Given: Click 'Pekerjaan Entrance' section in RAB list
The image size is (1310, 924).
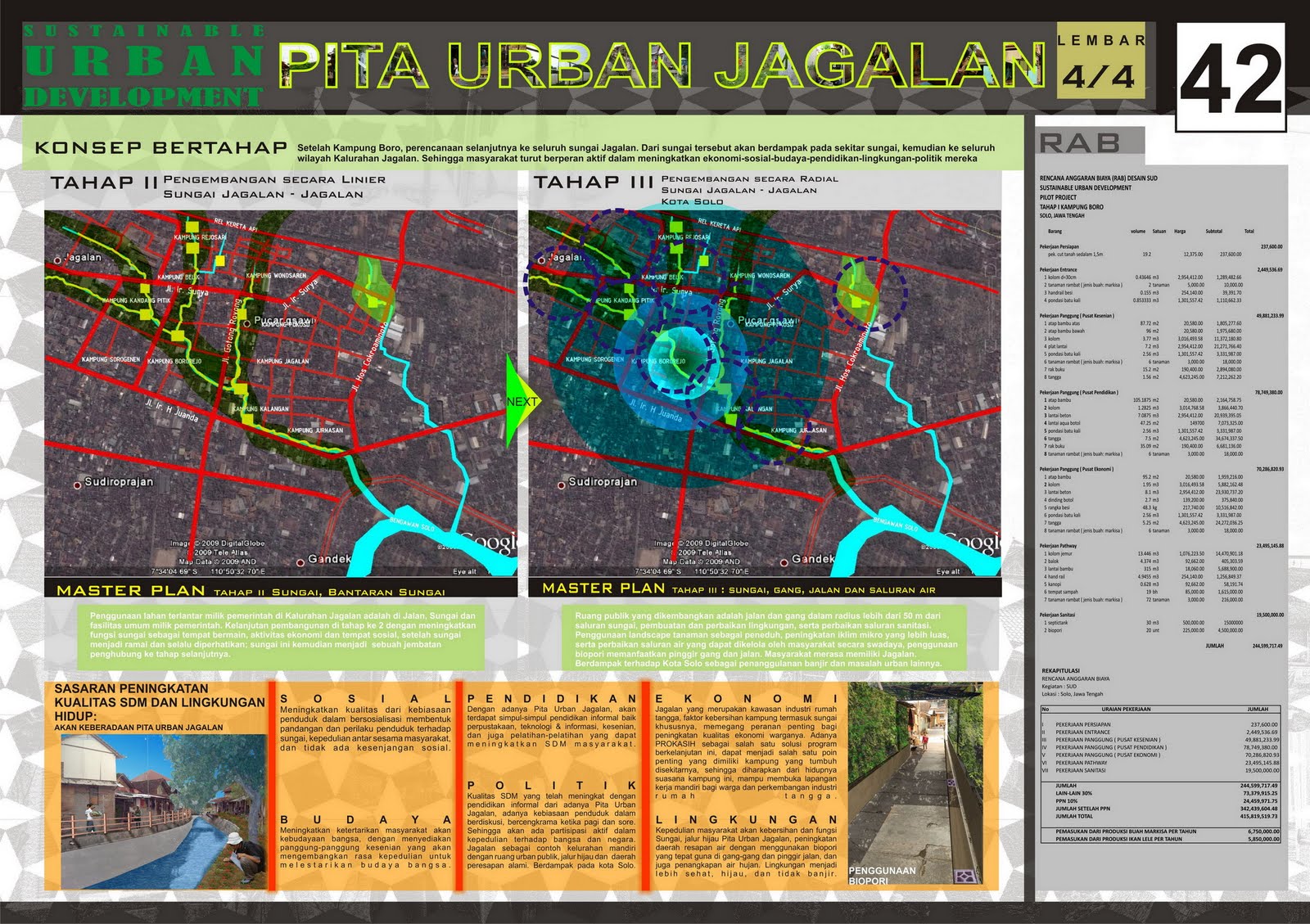Looking at the screenshot, I should tap(1059, 269).
